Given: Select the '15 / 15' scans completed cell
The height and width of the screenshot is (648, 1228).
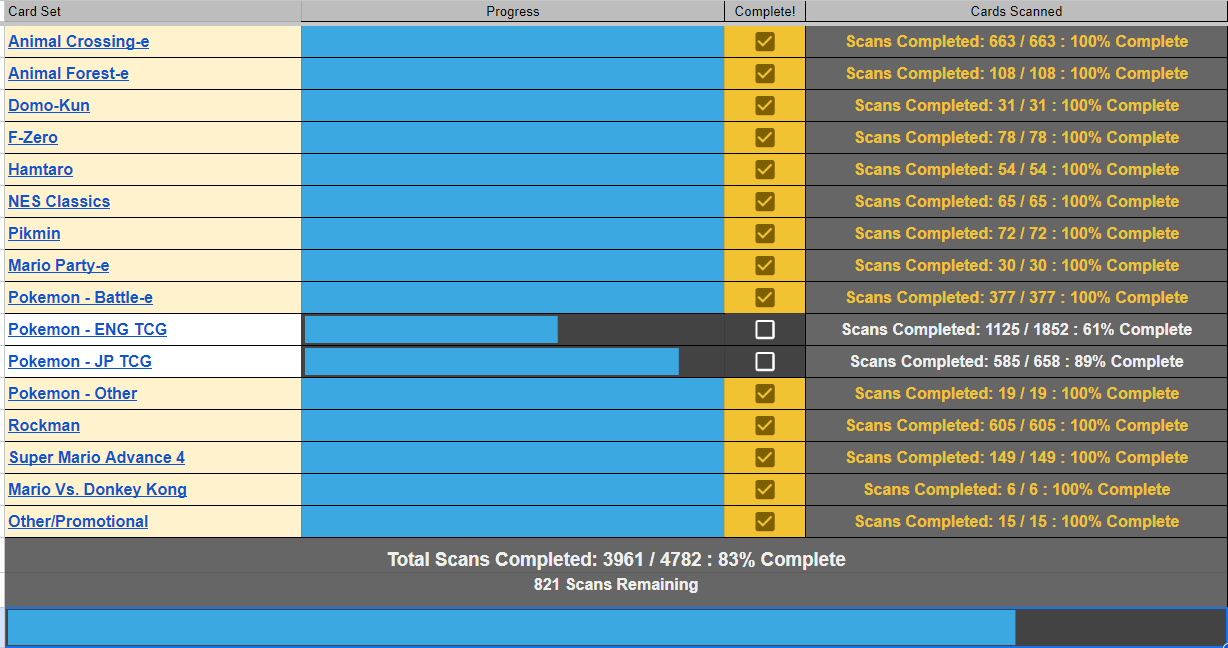Looking at the screenshot, I should [1016, 521].
